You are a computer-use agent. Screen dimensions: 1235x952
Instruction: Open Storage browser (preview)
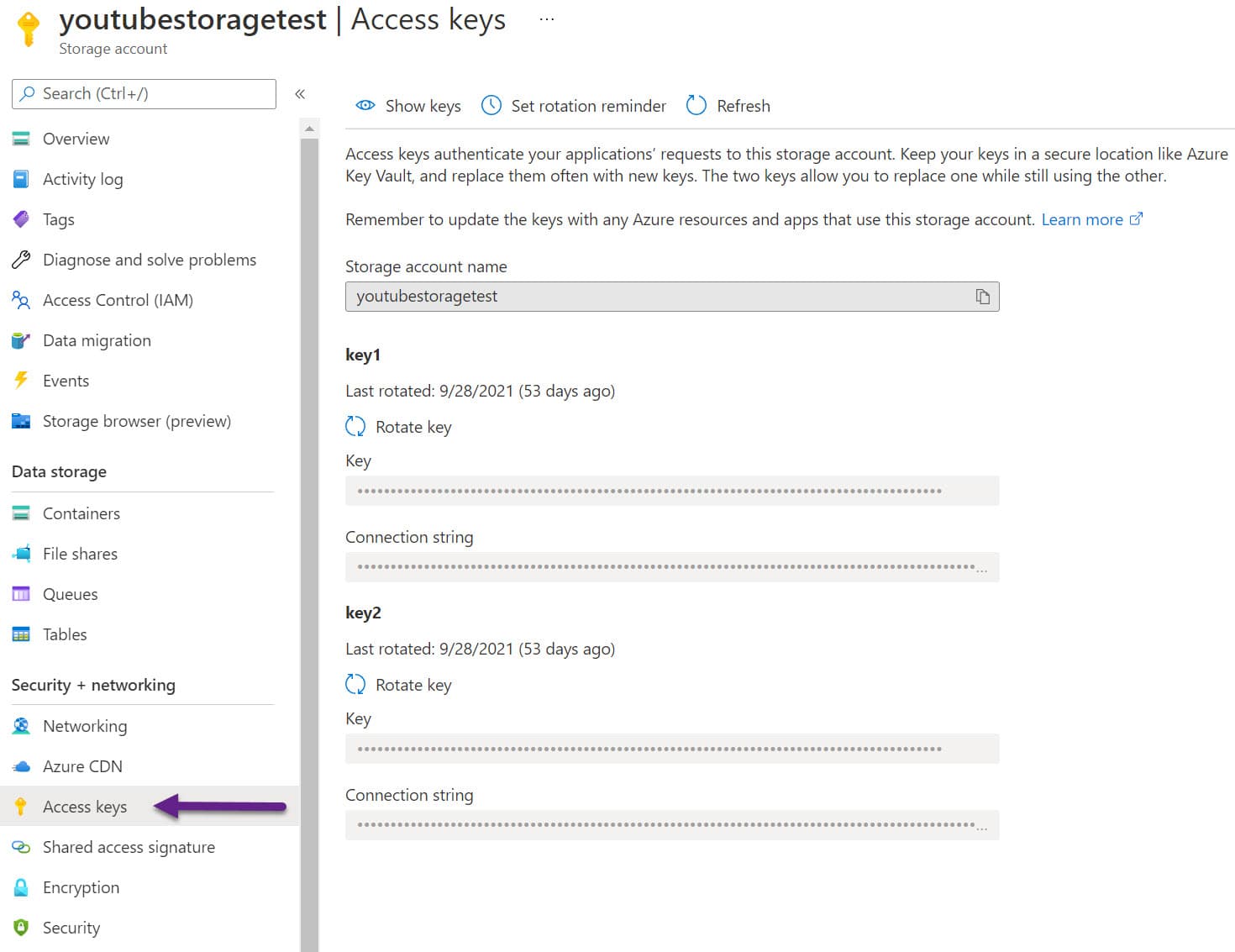tap(136, 421)
